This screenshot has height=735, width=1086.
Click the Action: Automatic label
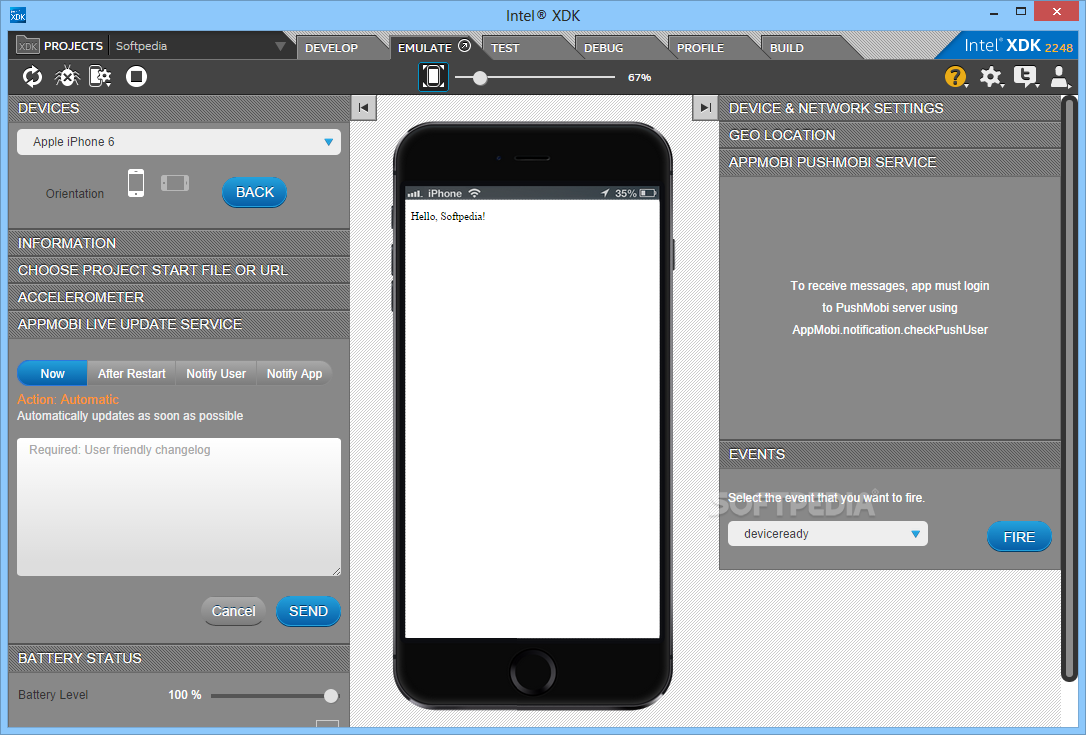click(x=68, y=400)
